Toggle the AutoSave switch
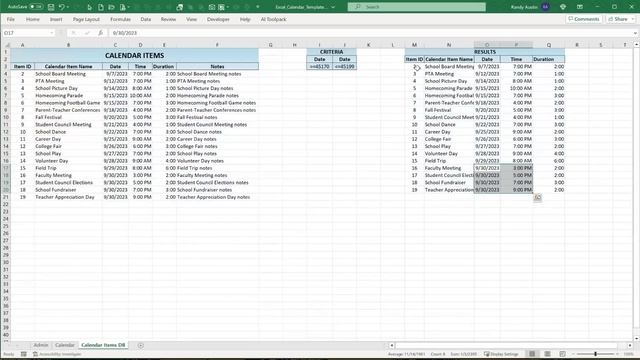 [x=36, y=7]
